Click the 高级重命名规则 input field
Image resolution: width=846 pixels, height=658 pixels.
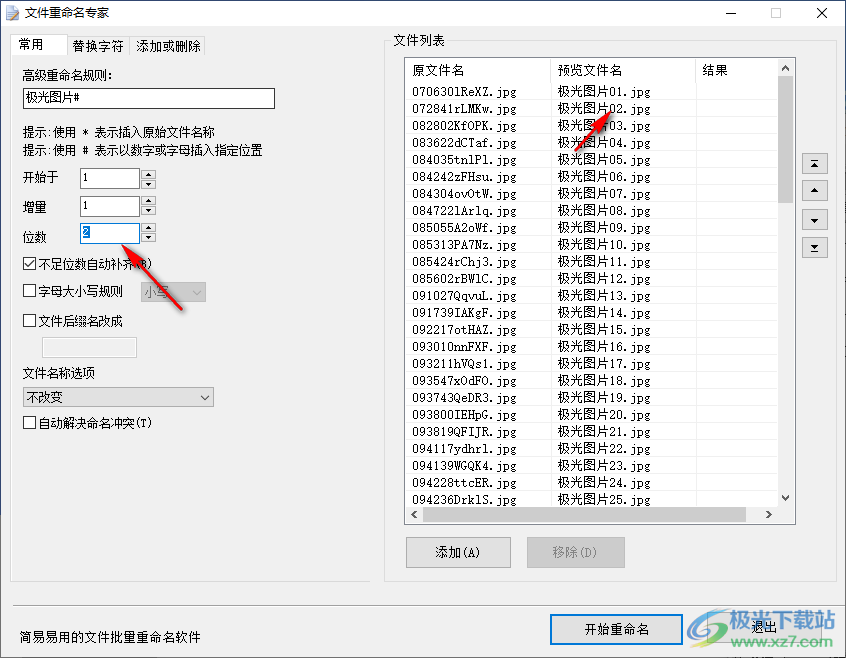point(149,98)
